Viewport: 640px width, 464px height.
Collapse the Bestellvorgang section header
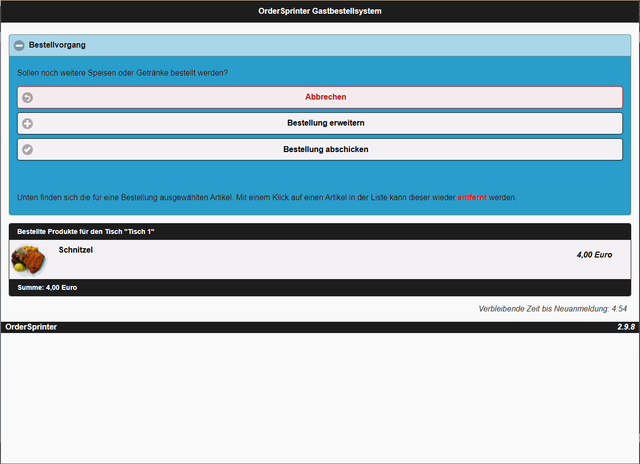pyautogui.click(x=320, y=45)
